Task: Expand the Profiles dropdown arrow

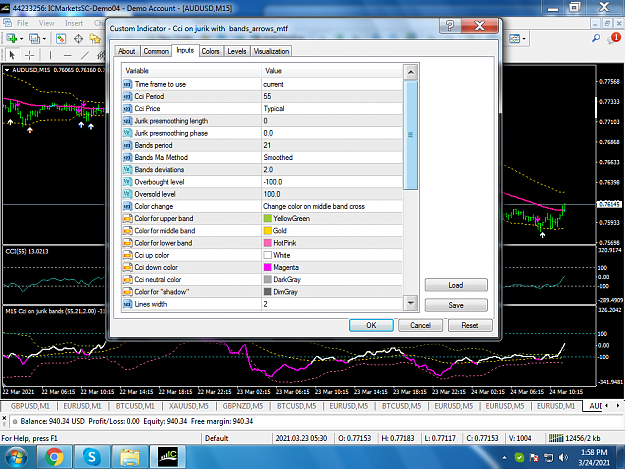Action: pyautogui.click(x=44, y=39)
